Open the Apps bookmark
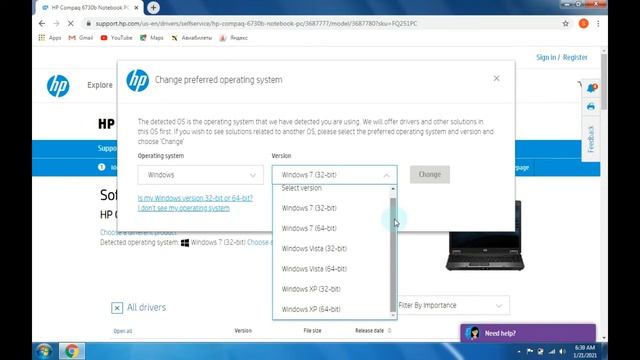Viewport: 640px width, 360px height. click(x=50, y=38)
